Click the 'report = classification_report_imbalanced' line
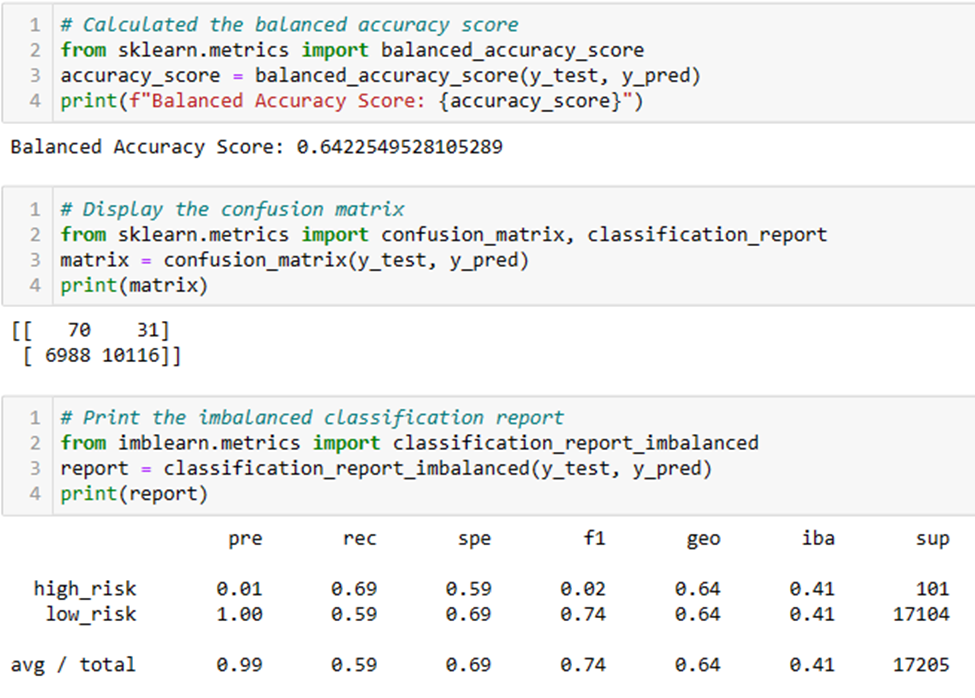The height and width of the screenshot is (698, 975). pos(386,468)
